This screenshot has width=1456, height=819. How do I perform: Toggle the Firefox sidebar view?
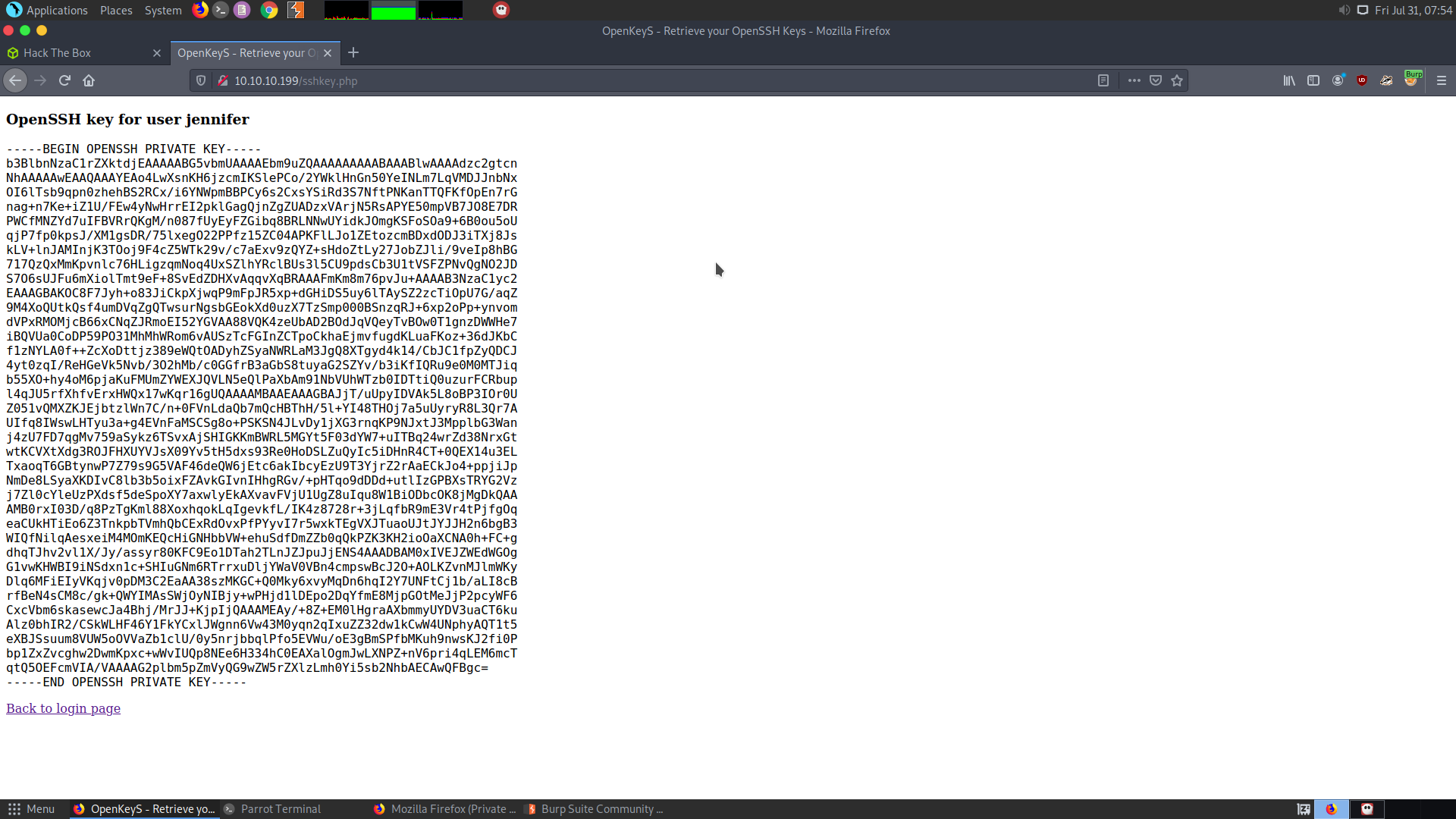pyautogui.click(x=1313, y=80)
